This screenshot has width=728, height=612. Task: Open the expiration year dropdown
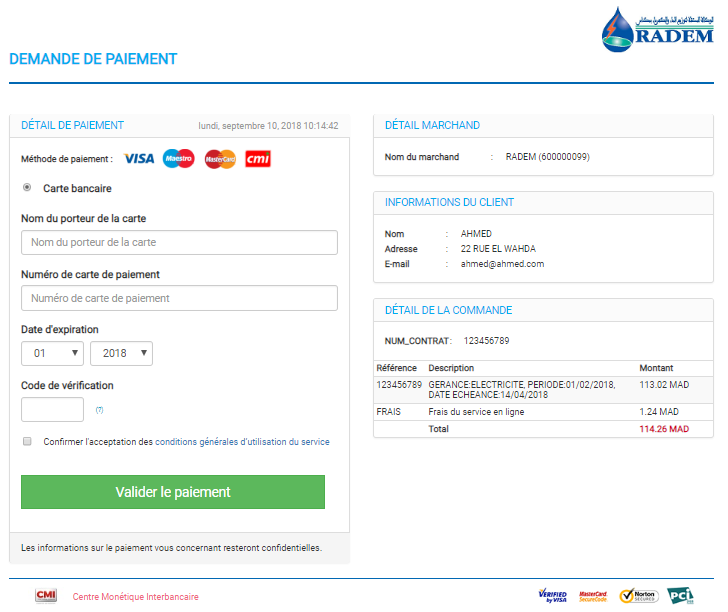click(x=121, y=354)
